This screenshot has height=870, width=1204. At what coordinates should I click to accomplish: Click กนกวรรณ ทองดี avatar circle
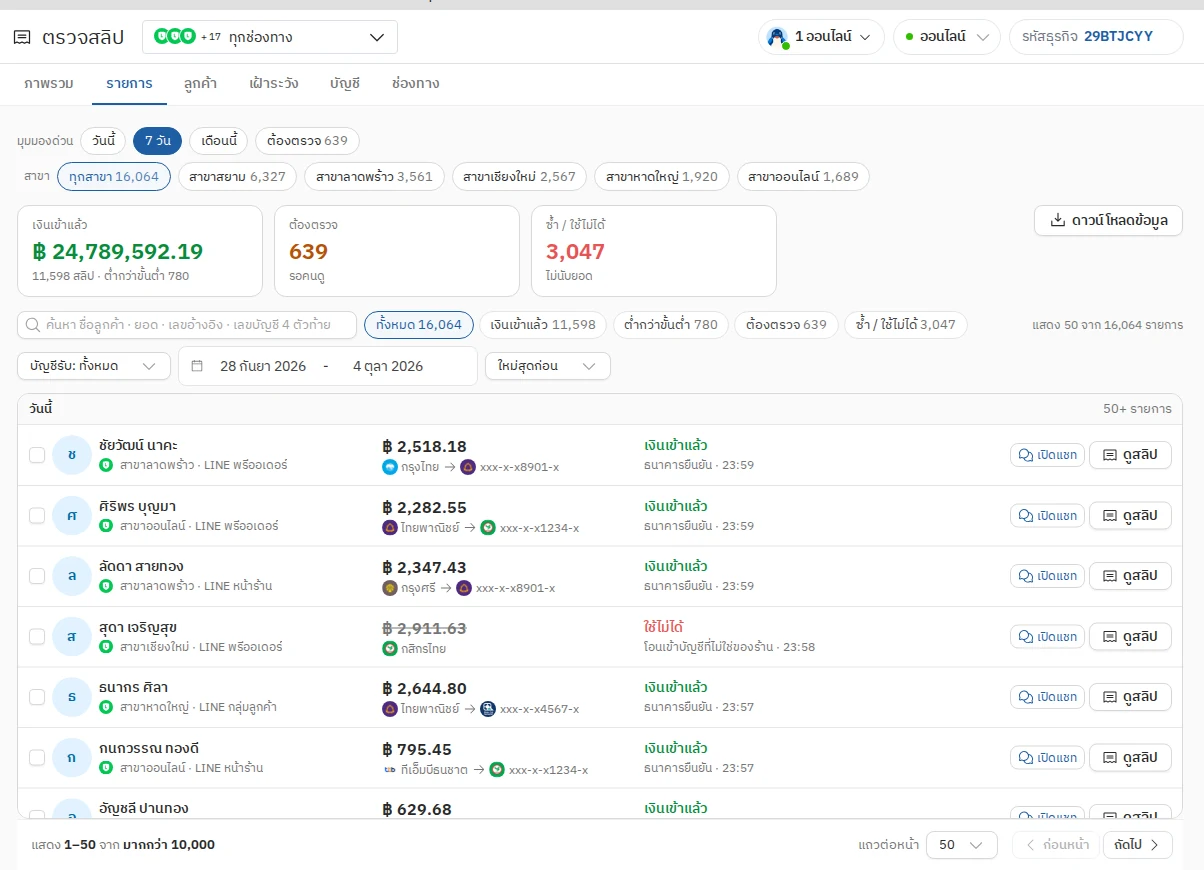tap(72, 758)
